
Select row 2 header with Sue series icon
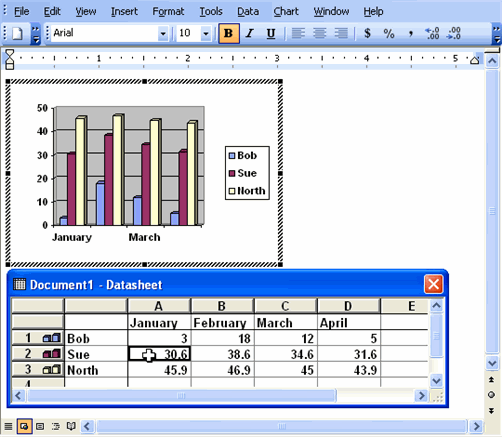(37, 354)
